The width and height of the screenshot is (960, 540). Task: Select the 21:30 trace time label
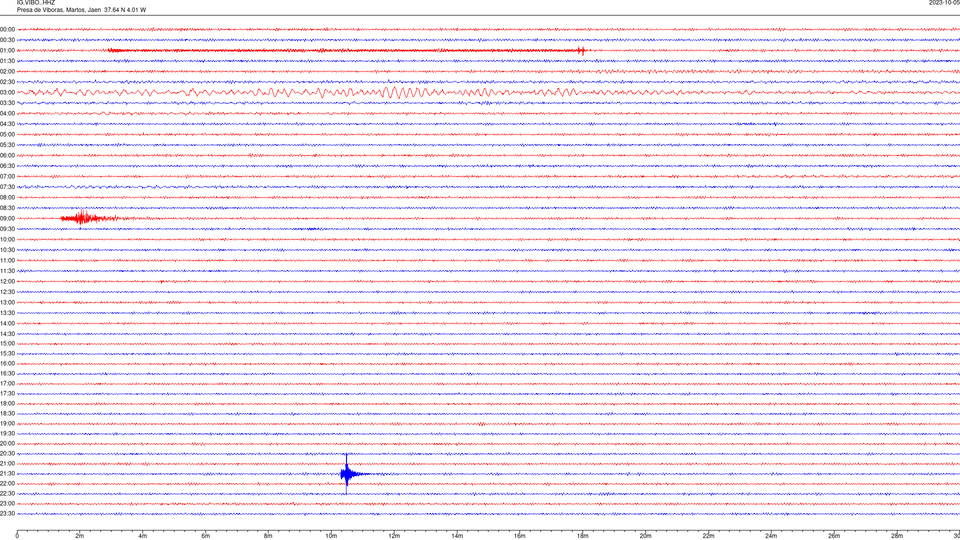point(7,474)
